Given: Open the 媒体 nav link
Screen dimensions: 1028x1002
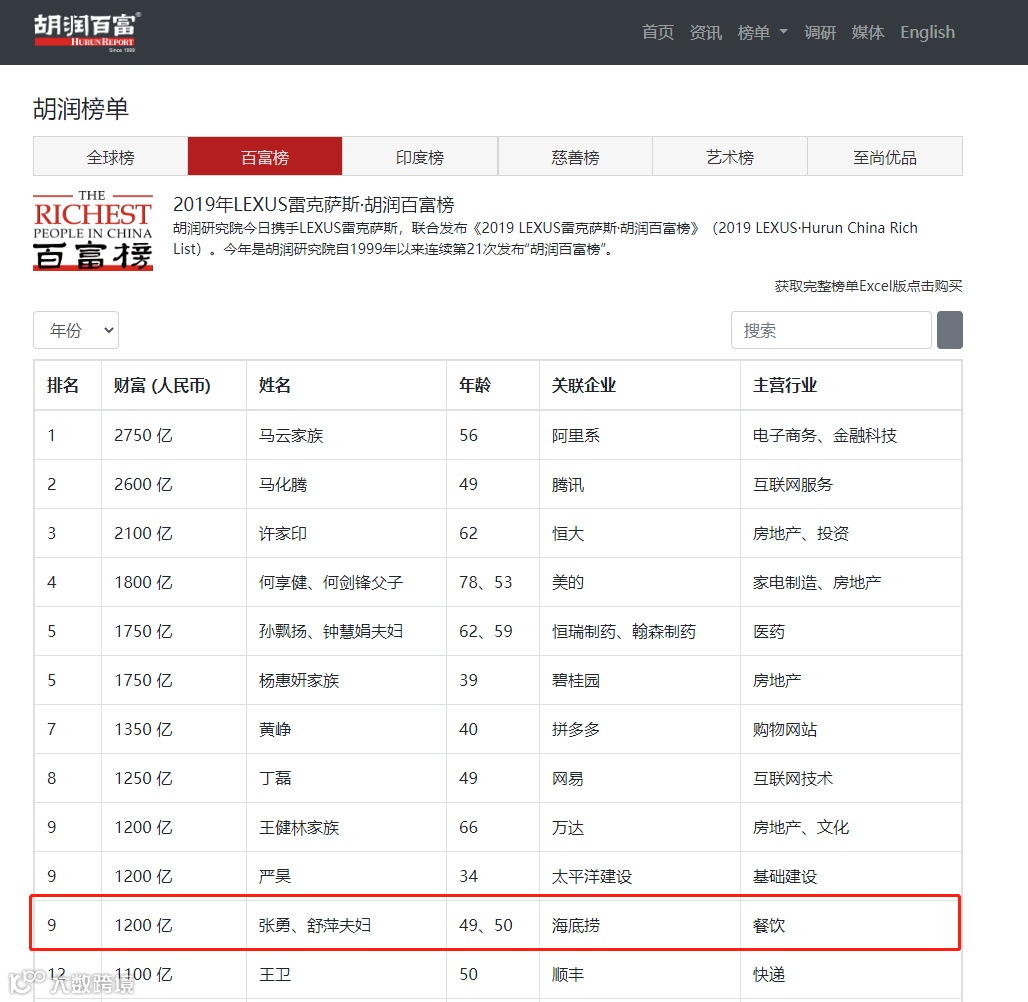Looking at the screenshot, I should [x=867, y=32].
